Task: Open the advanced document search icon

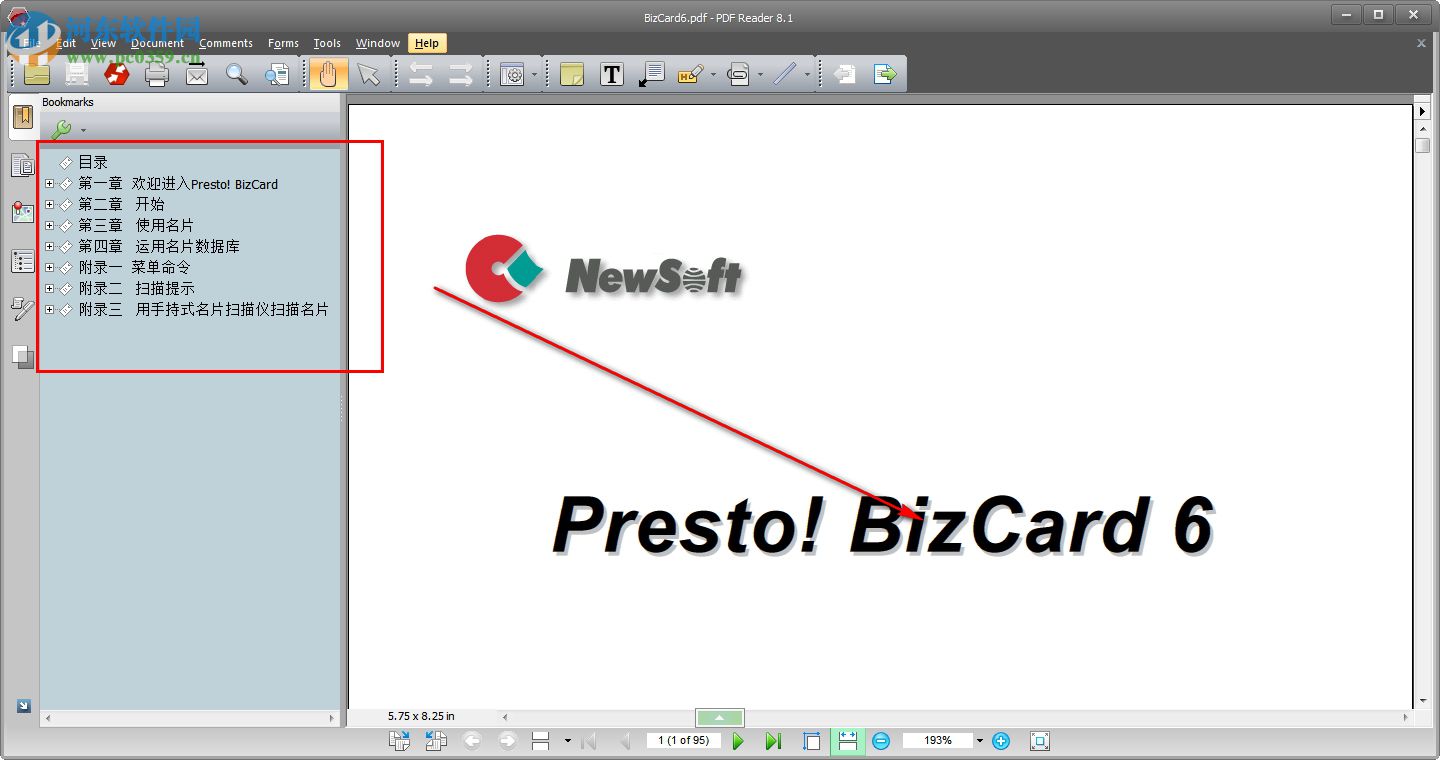Action: pos(277,74)
